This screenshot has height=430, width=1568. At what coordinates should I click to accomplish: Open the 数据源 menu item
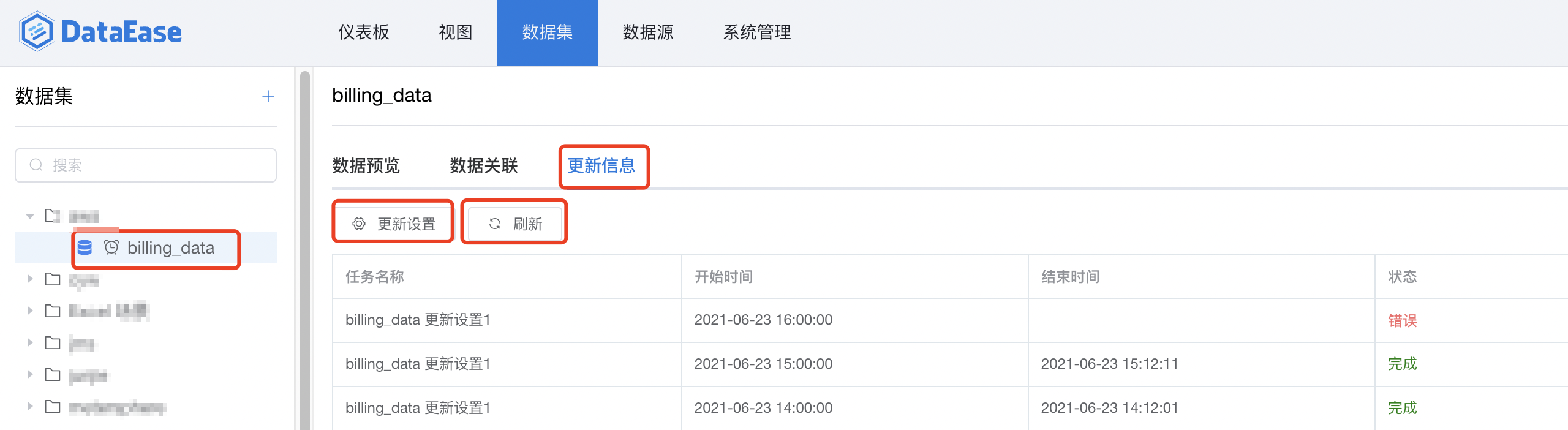click(646, 32)
